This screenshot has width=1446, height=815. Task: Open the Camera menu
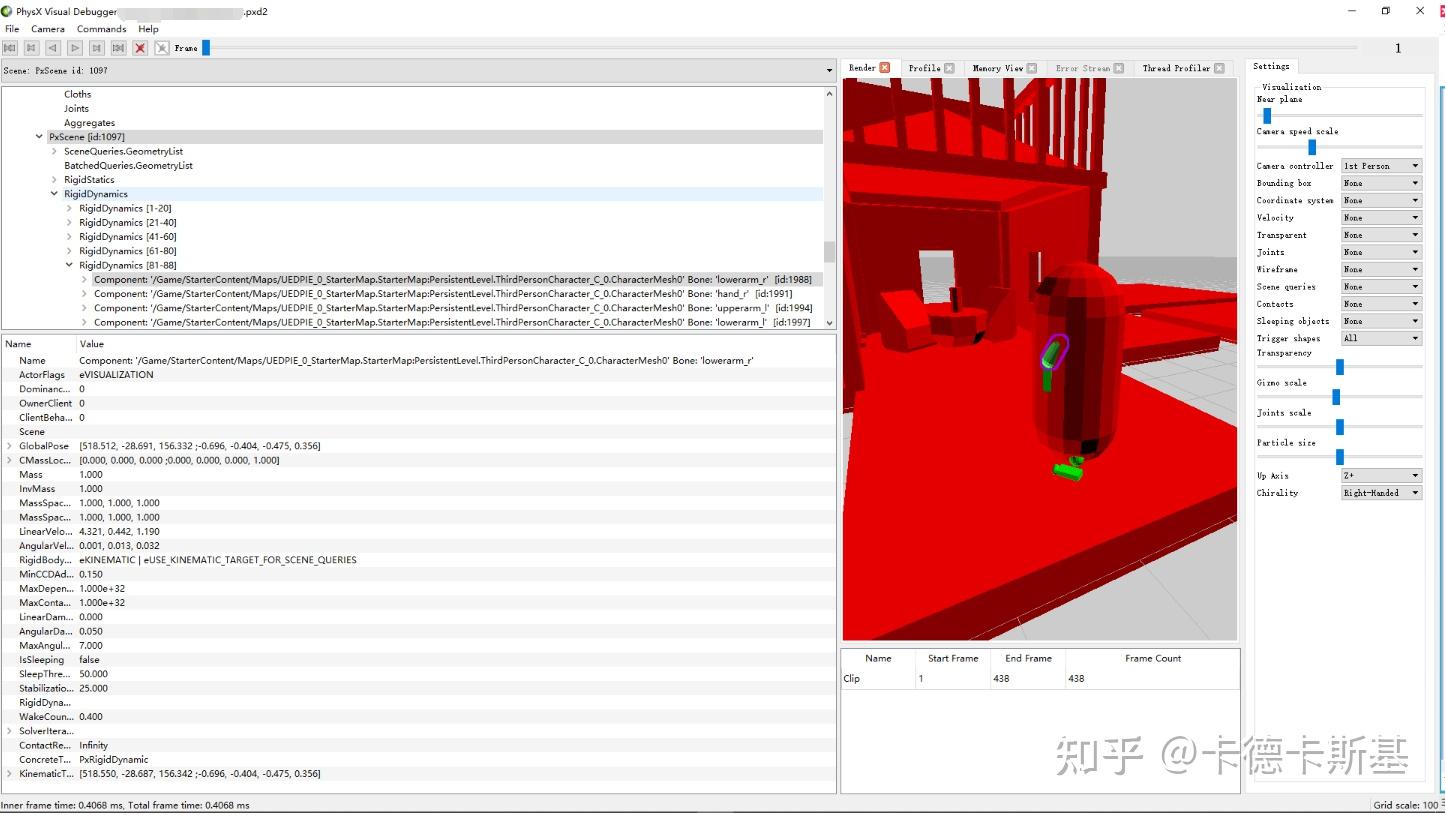click(48, 29)
